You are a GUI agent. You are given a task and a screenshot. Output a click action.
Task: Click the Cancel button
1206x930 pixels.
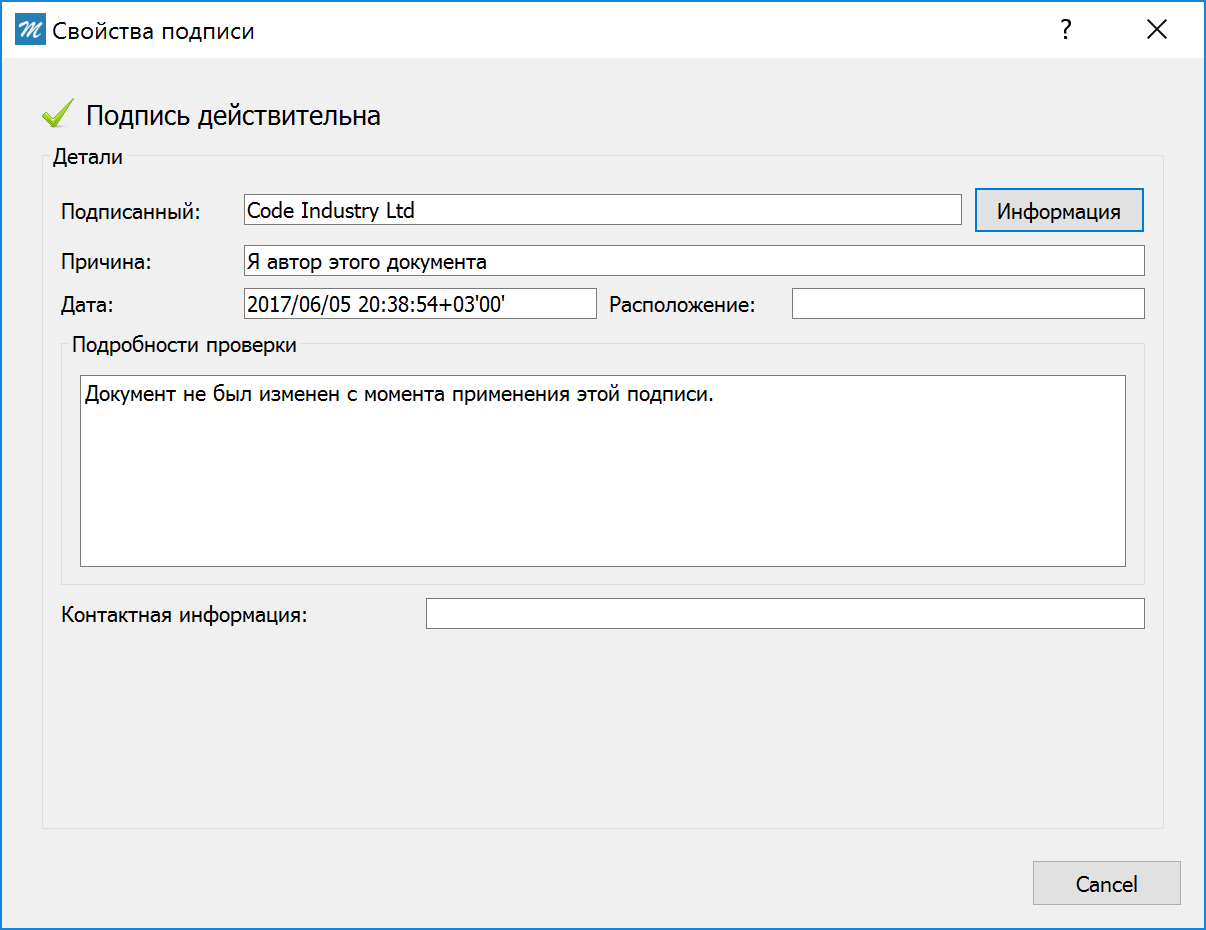coord(1106,884)
